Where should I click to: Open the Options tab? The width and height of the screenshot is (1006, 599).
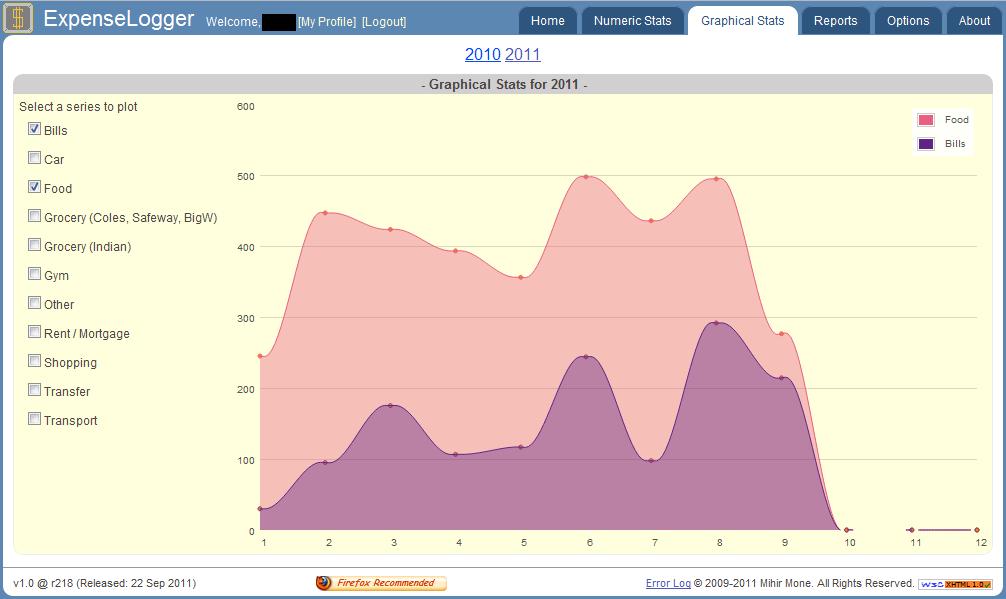click(x=908, y=21)
